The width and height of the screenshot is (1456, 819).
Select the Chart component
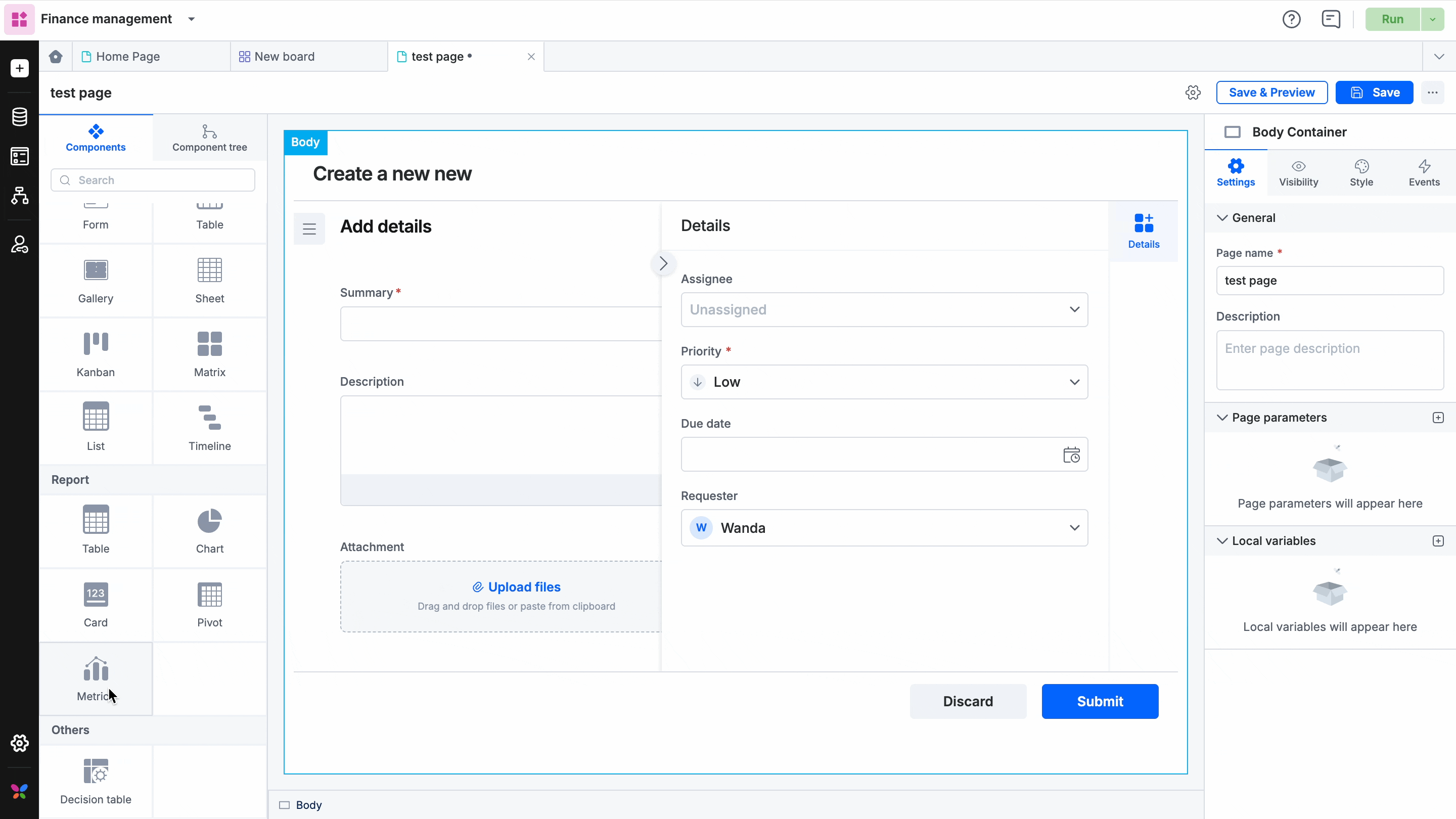pos(210,531)
